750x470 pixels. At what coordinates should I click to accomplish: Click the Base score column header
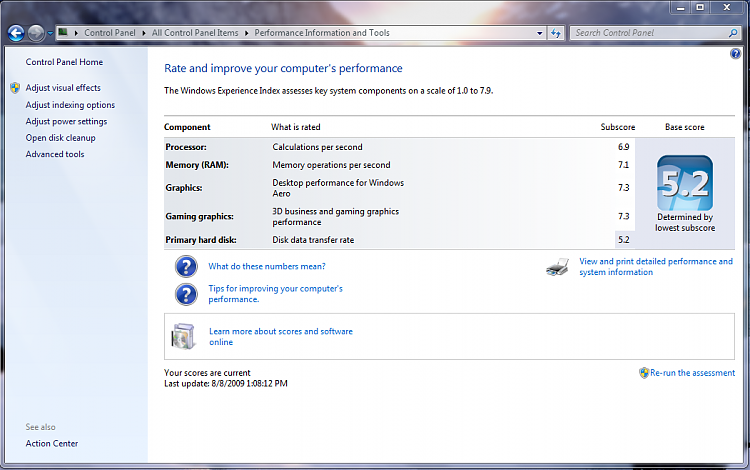point(684,127)
